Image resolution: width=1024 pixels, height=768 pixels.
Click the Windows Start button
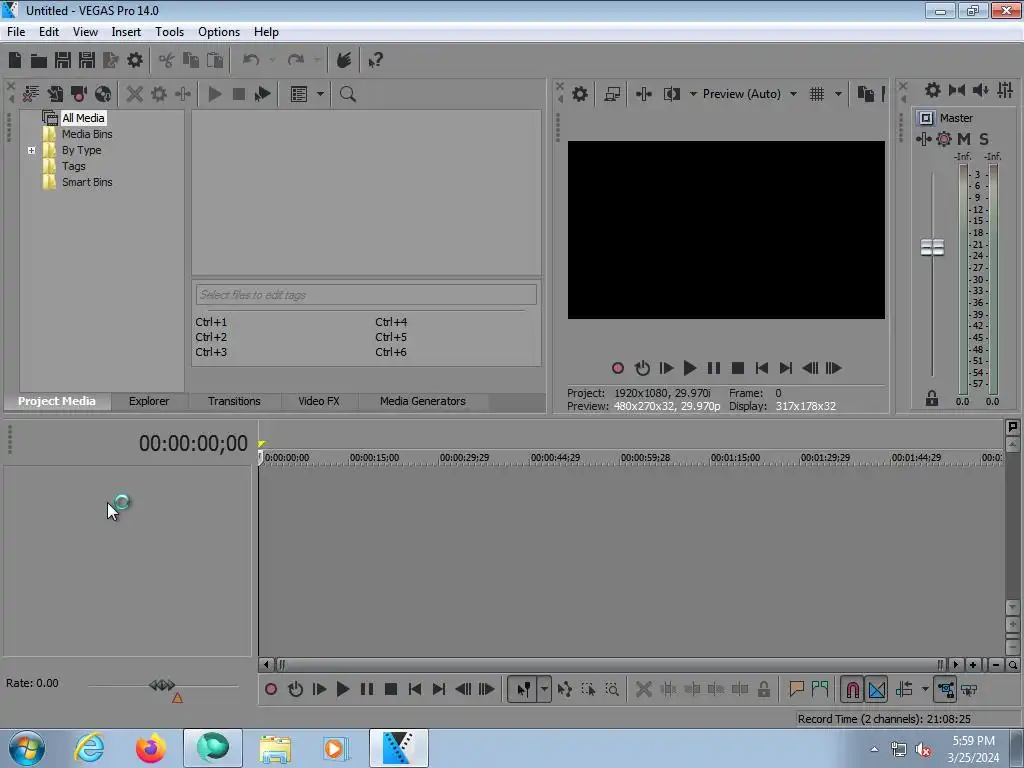coord(27,748)
